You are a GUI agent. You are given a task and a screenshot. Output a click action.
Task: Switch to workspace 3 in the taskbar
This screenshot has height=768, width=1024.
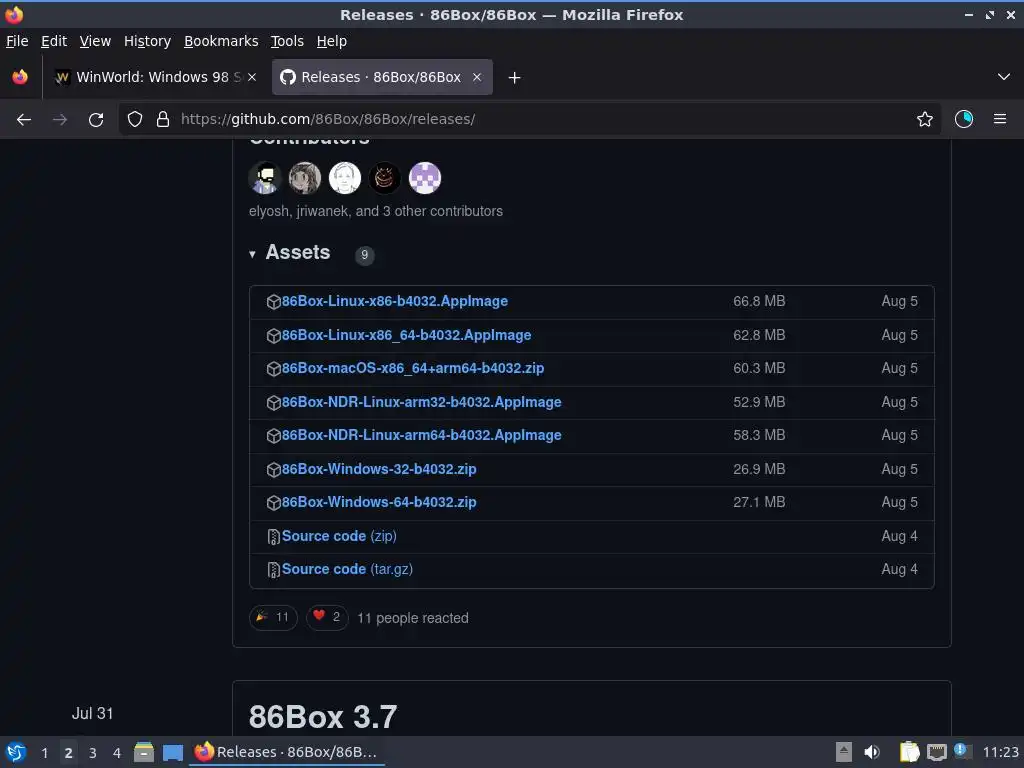(93, 753)
